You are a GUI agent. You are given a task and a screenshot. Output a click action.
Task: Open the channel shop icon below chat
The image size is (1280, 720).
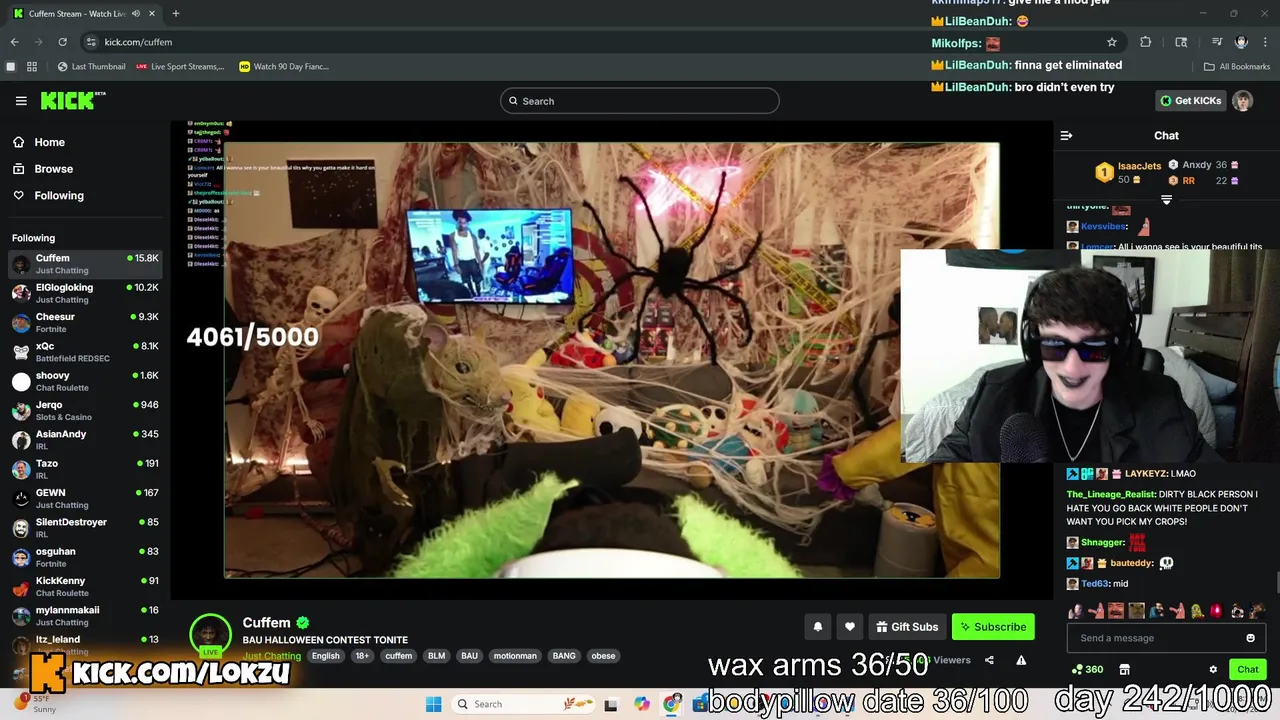(x=1124, y=669)
